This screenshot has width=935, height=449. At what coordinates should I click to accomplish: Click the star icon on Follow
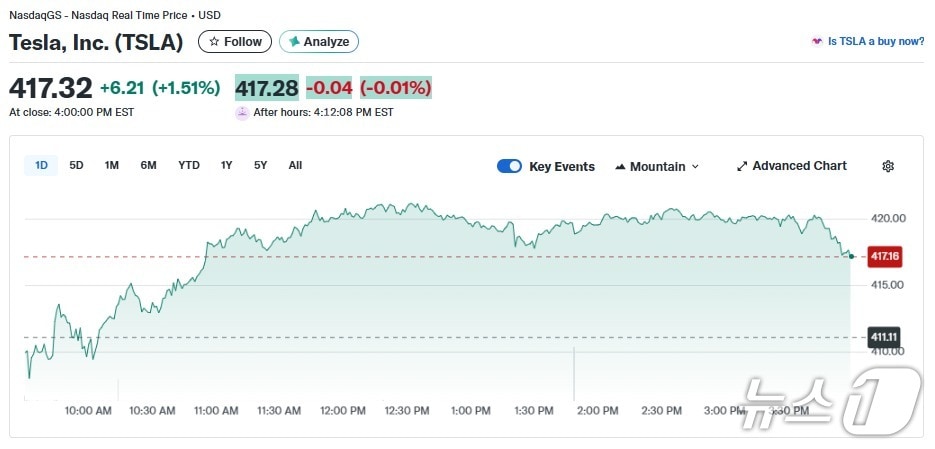coord(214,42)
